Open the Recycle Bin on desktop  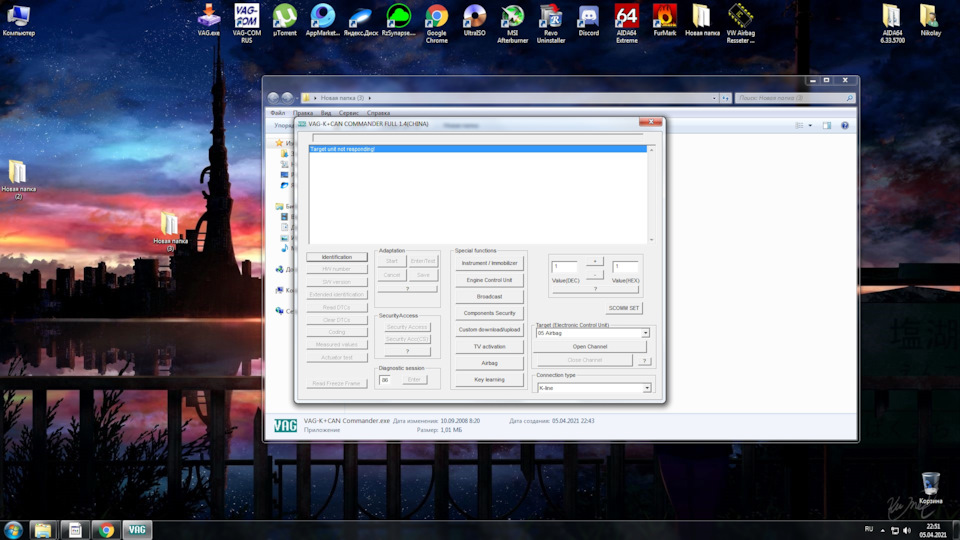(930, 486)
